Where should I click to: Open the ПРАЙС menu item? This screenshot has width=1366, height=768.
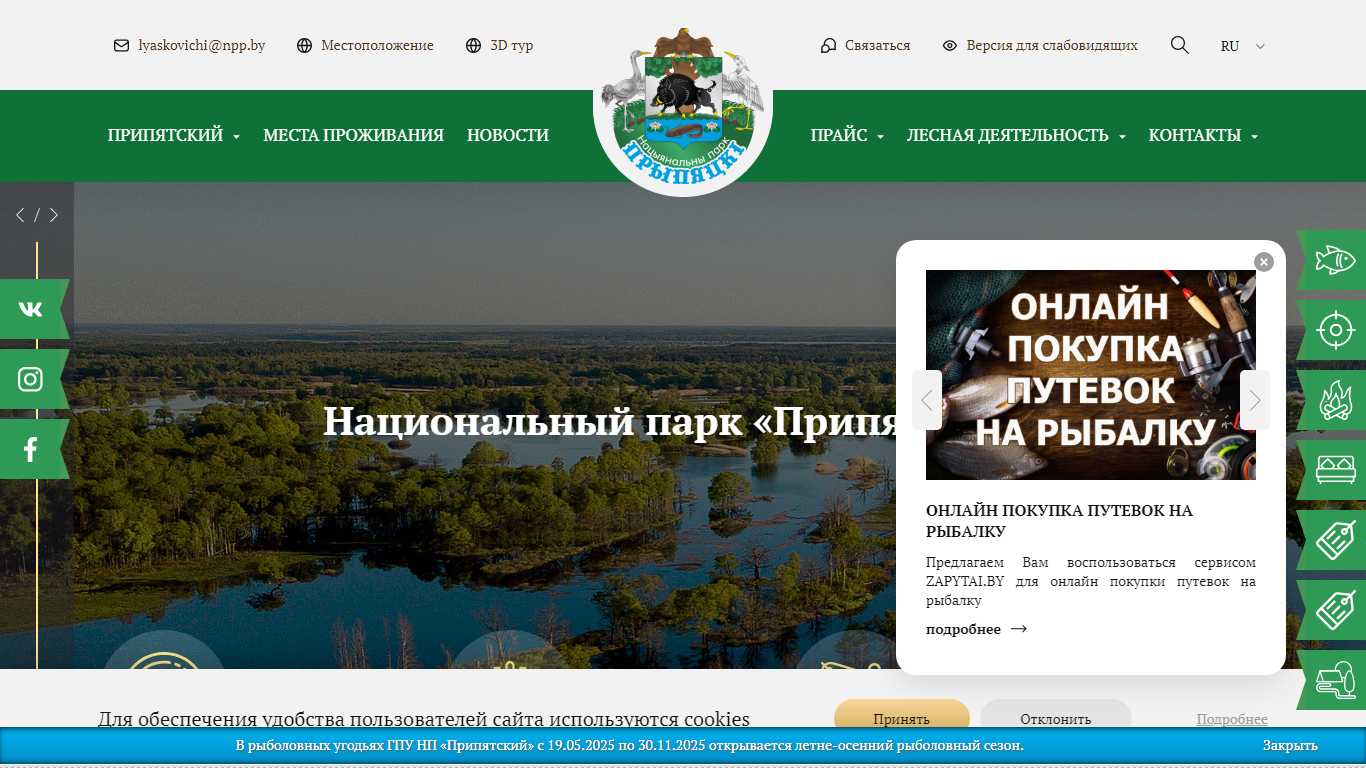pyautogui.click(x=839, y=136)
